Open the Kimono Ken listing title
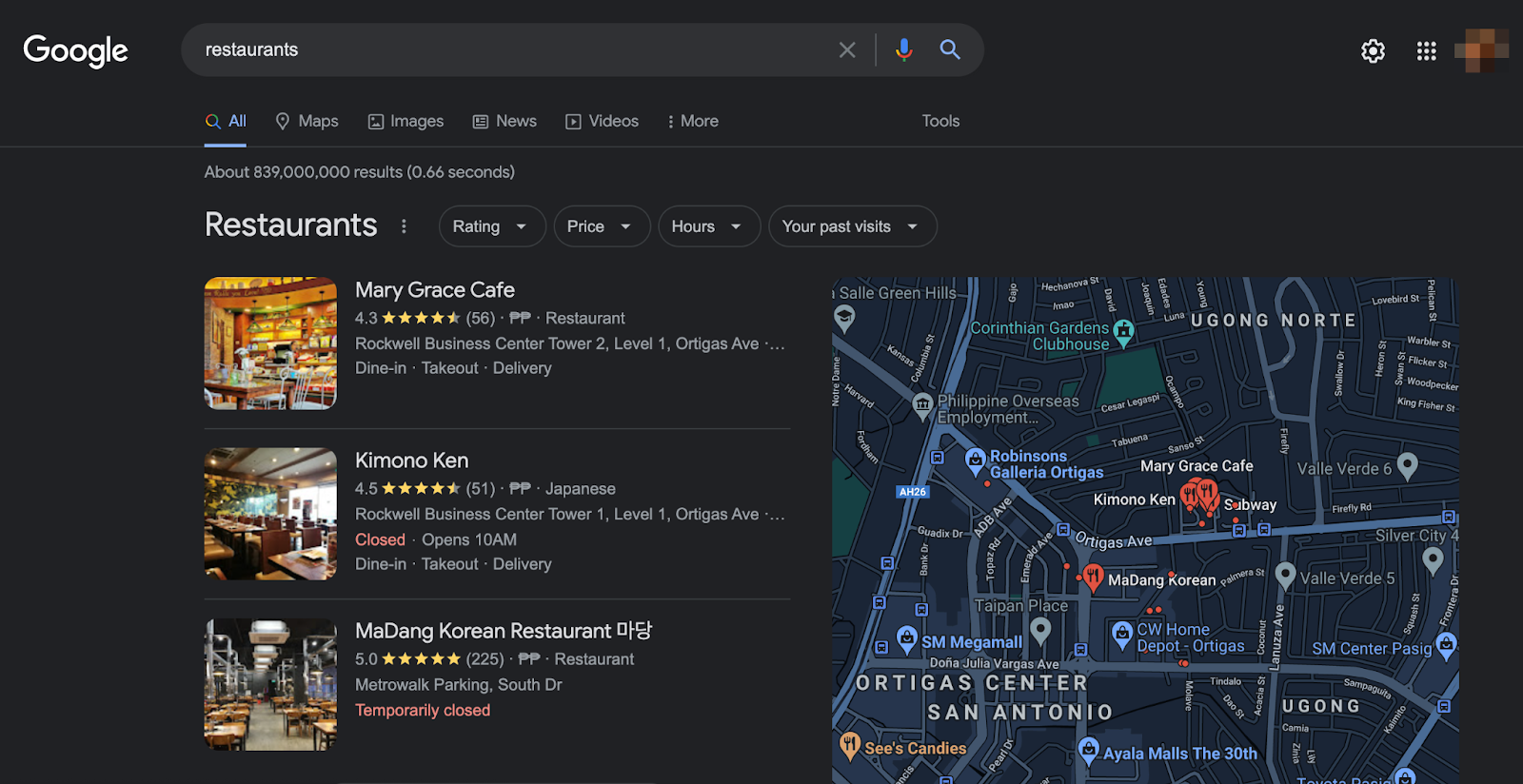The image size is (1523, 784). (412, 461)
